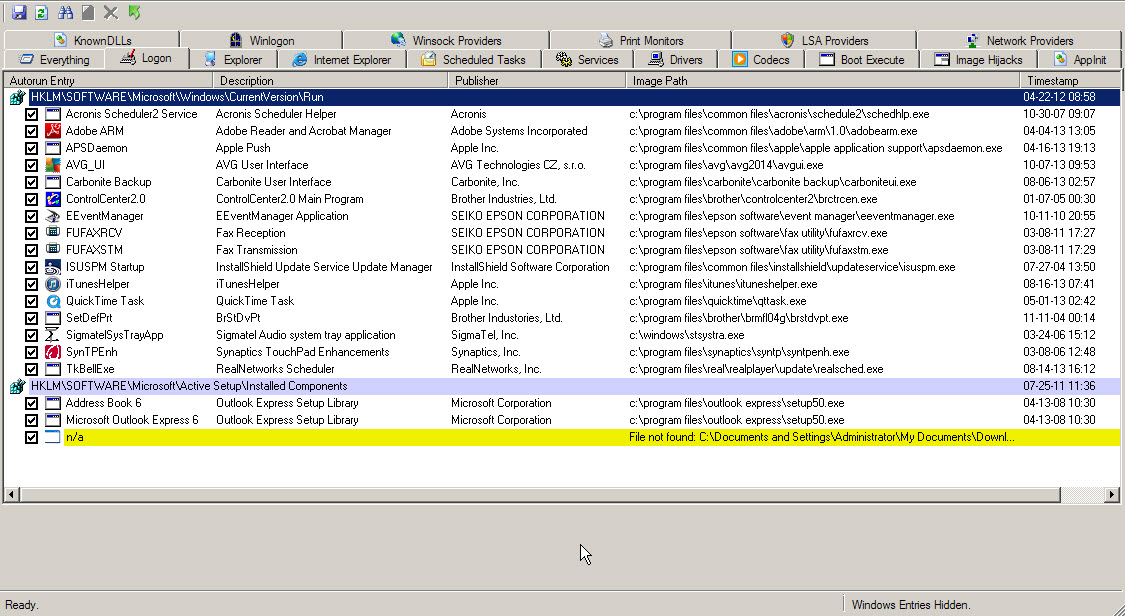
Task: Click the registry icon beside Active Setup key
Action: (17, 387)
